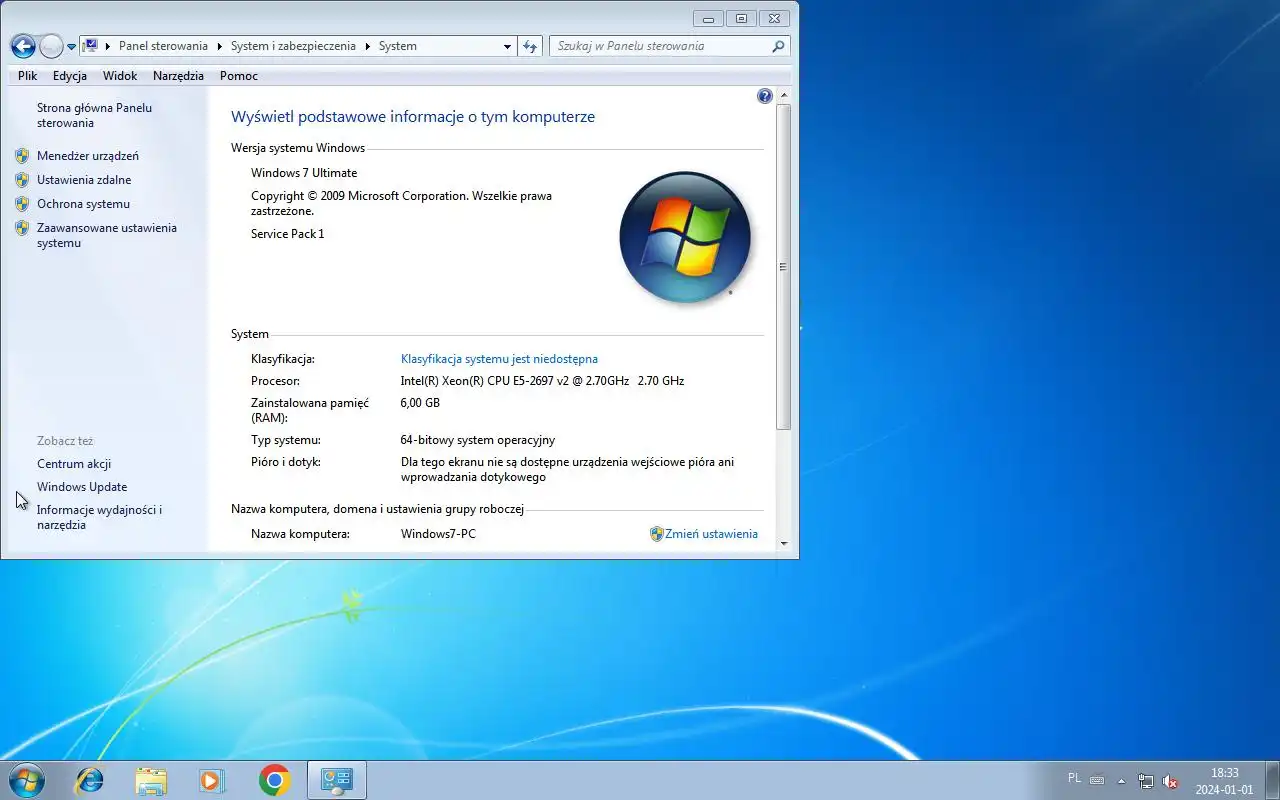This screenshot has width=1280, height=800.
Task: Click the muted volume speaker tray icon
Action: (1169, 781)
